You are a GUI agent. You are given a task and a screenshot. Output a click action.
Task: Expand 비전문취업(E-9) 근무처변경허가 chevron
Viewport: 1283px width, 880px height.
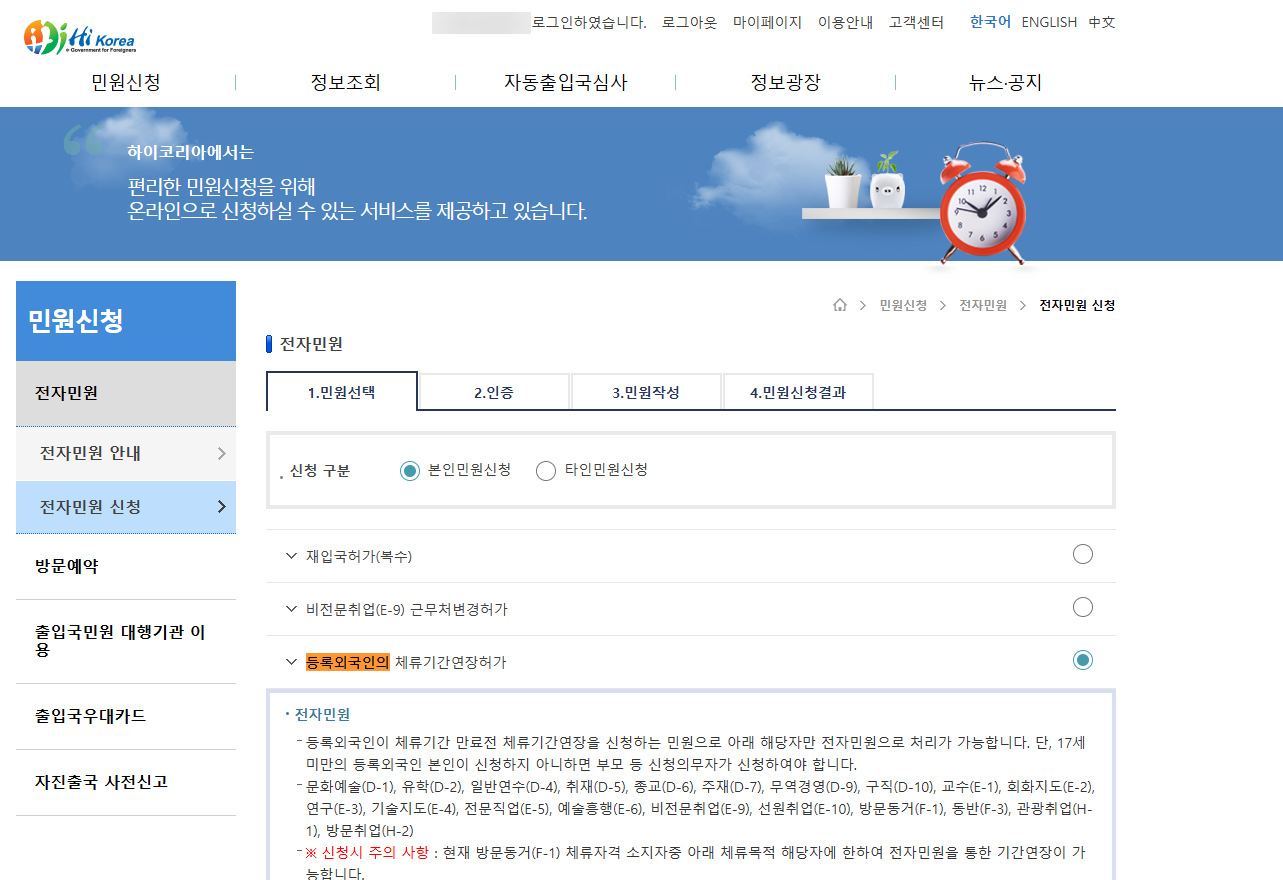pos(291,609)
